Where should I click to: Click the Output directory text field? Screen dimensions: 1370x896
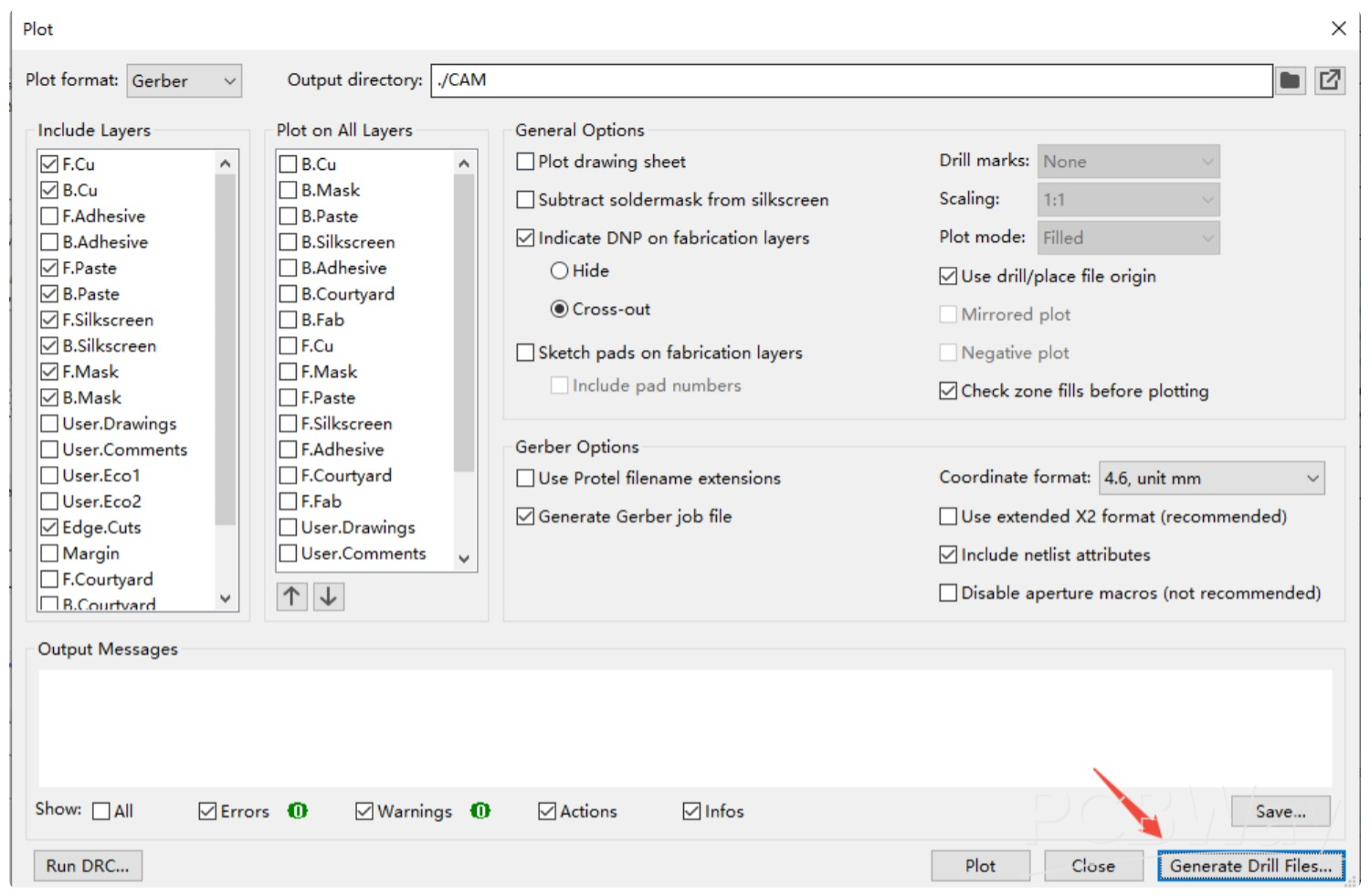(x=851, y=80)
